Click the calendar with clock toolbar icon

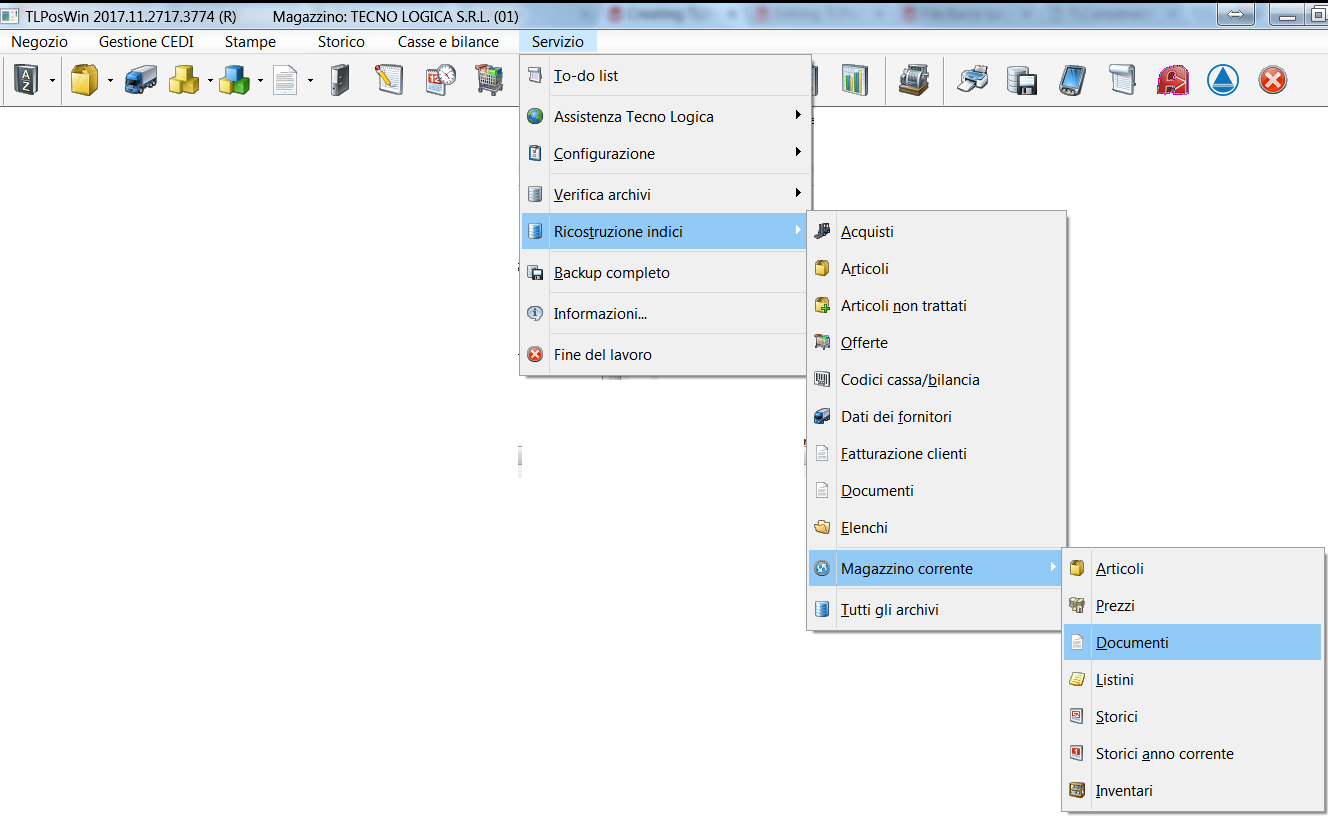click(x=440, y=80)
